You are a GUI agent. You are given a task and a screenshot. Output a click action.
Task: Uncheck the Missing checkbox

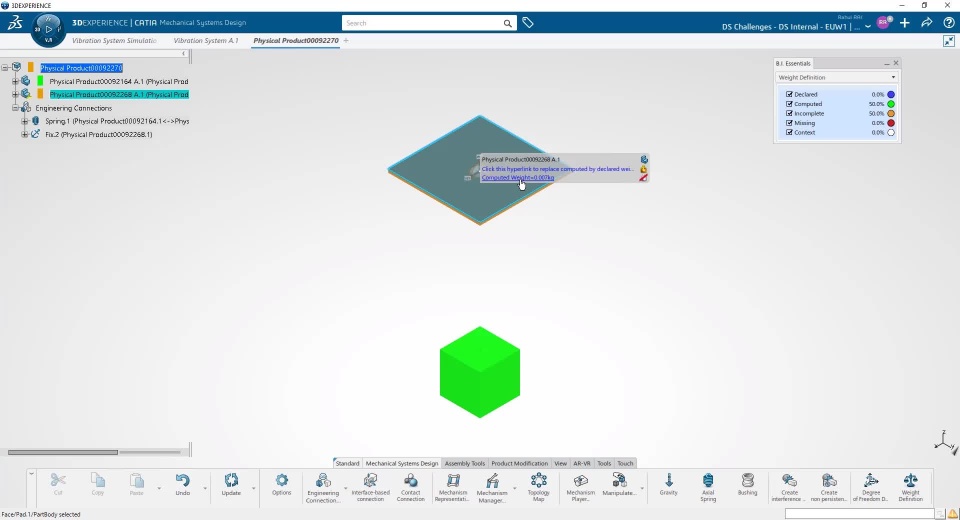pyautogui.click(x=789, y=123)
